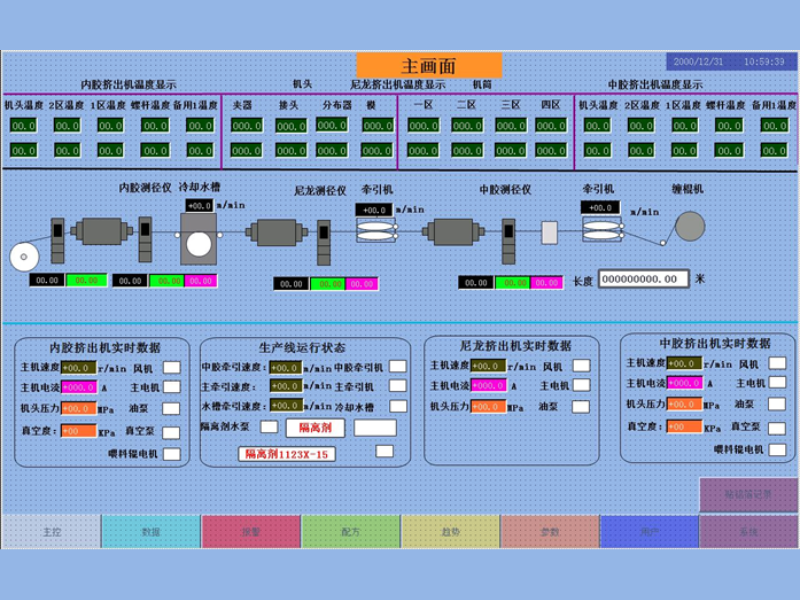Open the blue 用户 user tab
The width and height of the screenshot is (800, 600).
pyautogui.click(x=649, y=532)
